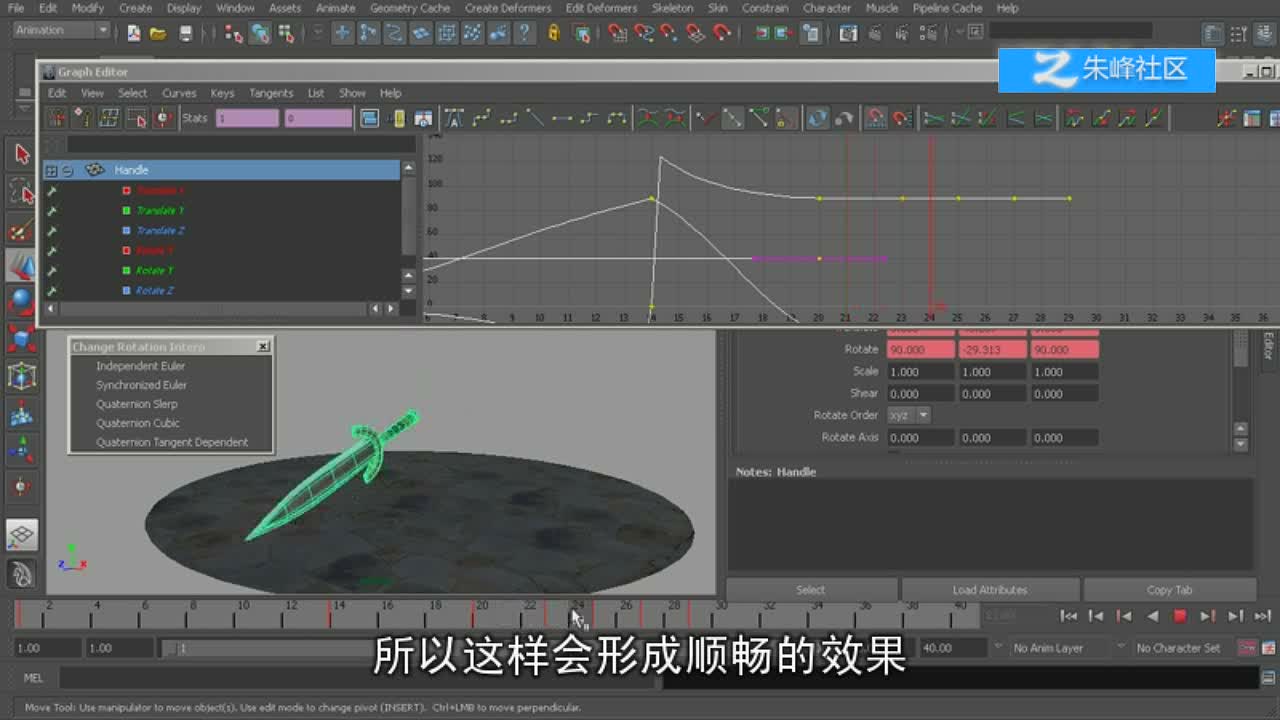Viewport: 1280px width, 720px height.
Task: Choose Quaternion Cubic interpolation
Action: 138,423
